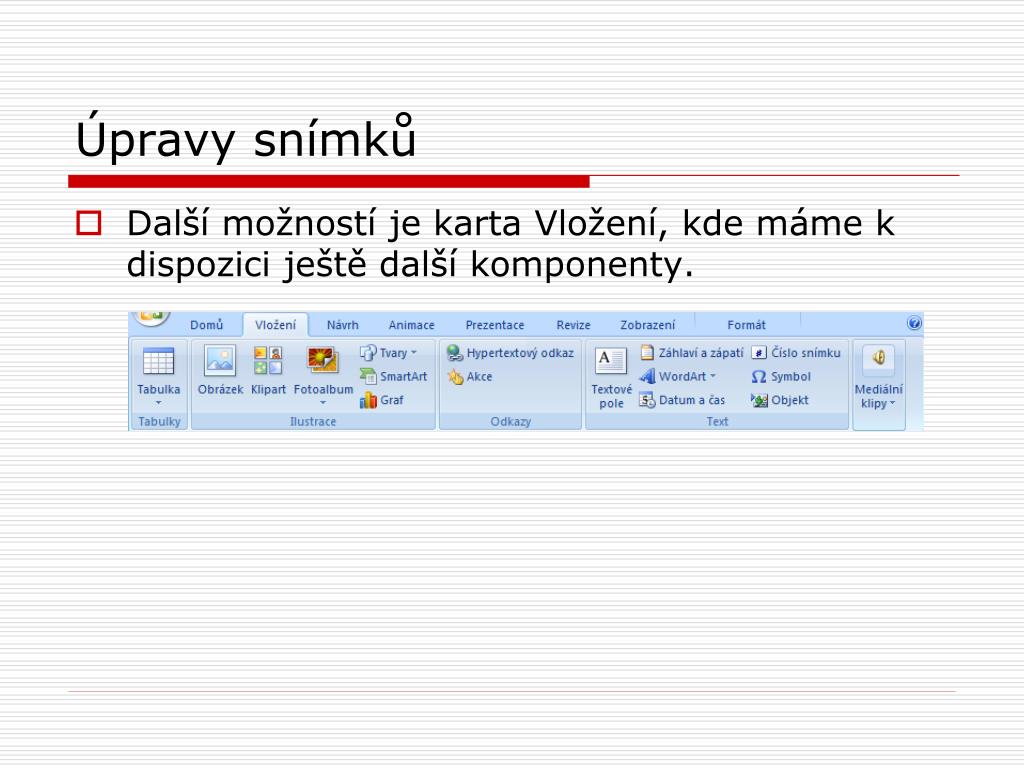Click the Odkazy group label

511,421
